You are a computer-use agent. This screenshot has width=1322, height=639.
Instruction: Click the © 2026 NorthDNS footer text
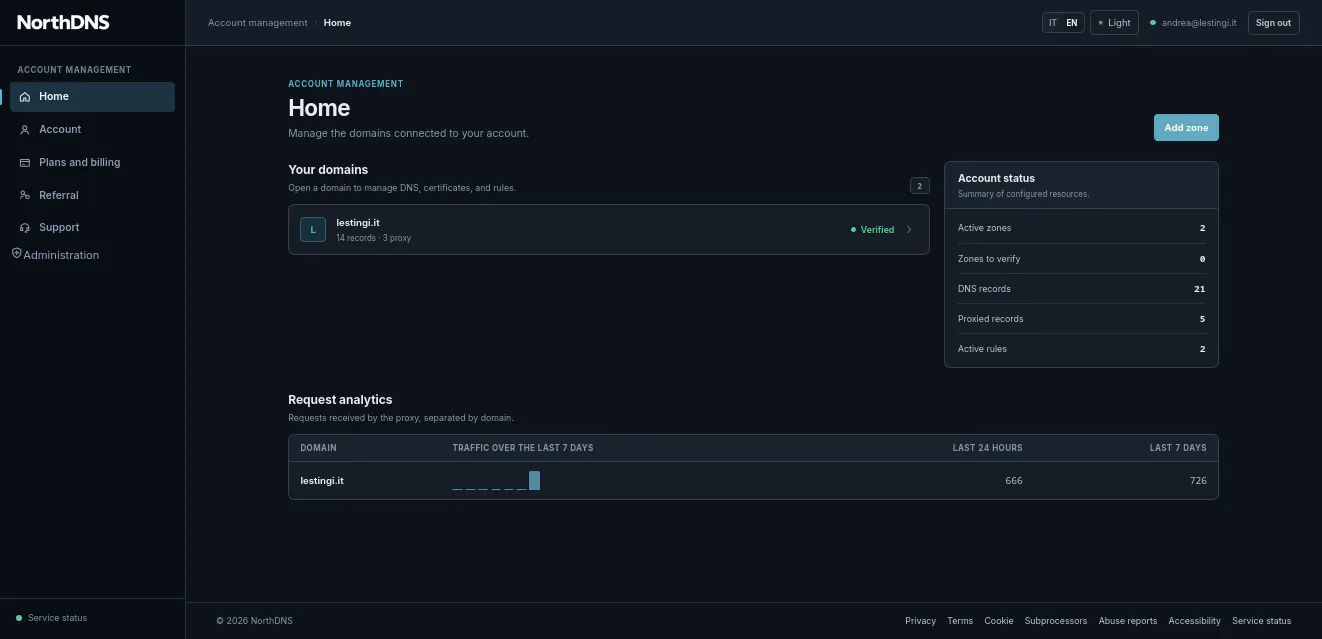coord(255,621)
